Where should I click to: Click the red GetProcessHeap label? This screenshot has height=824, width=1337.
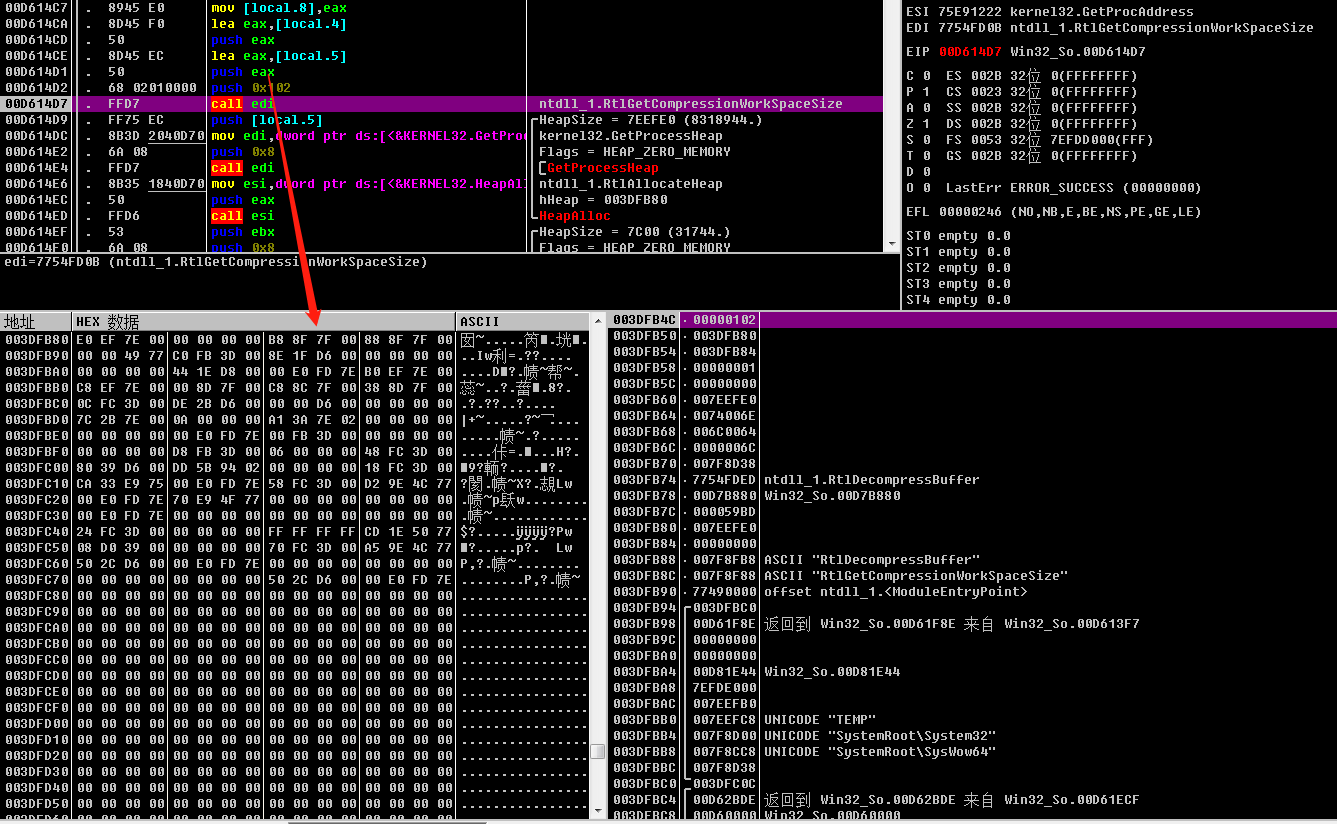(x=603, y=168)
